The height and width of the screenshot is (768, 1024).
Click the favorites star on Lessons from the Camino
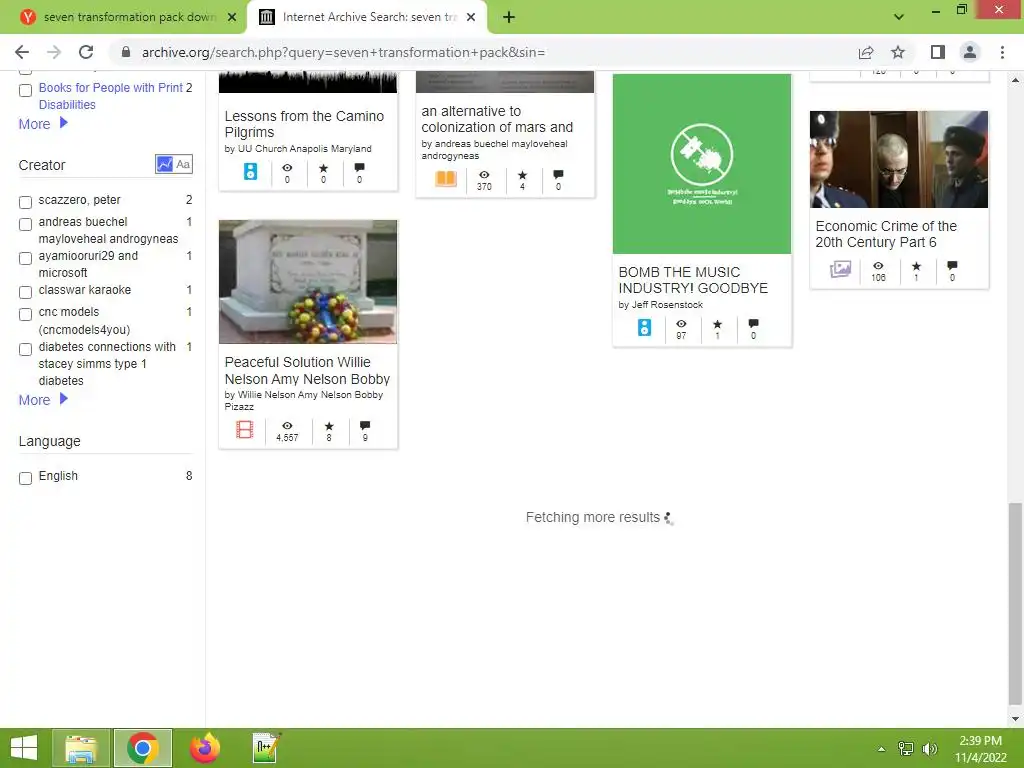coord(323,168)
